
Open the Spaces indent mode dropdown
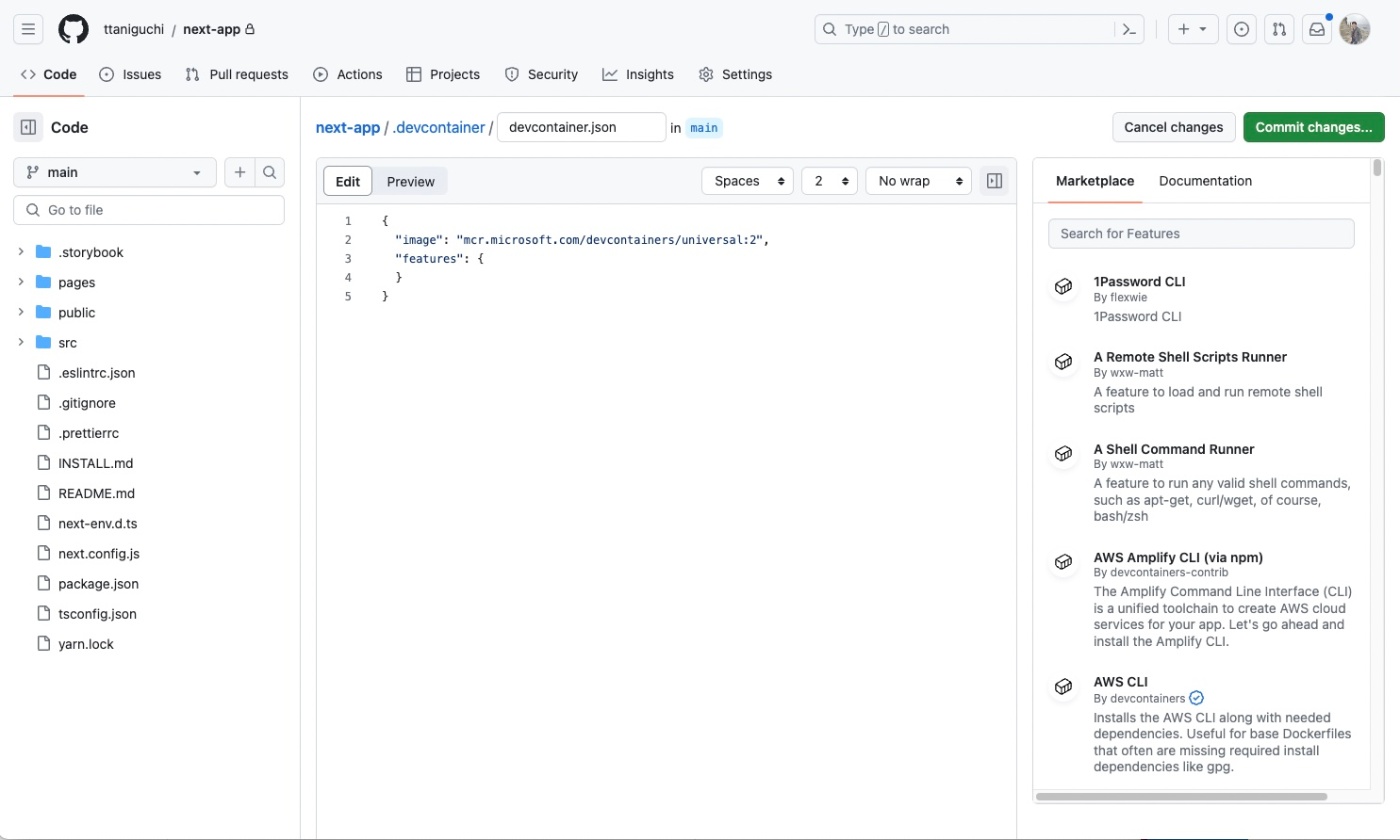[x=748, y=181]
